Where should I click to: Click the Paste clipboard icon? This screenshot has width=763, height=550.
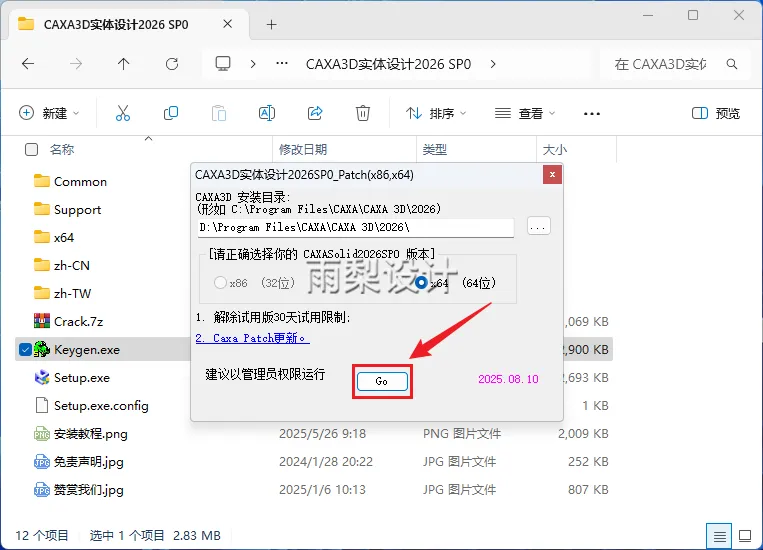[x=218, y=113]
